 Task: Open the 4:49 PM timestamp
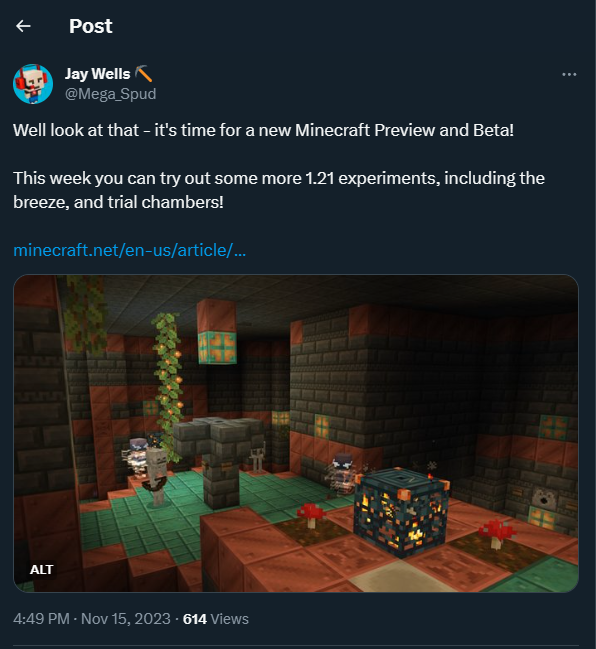click(x=41, y=619)
